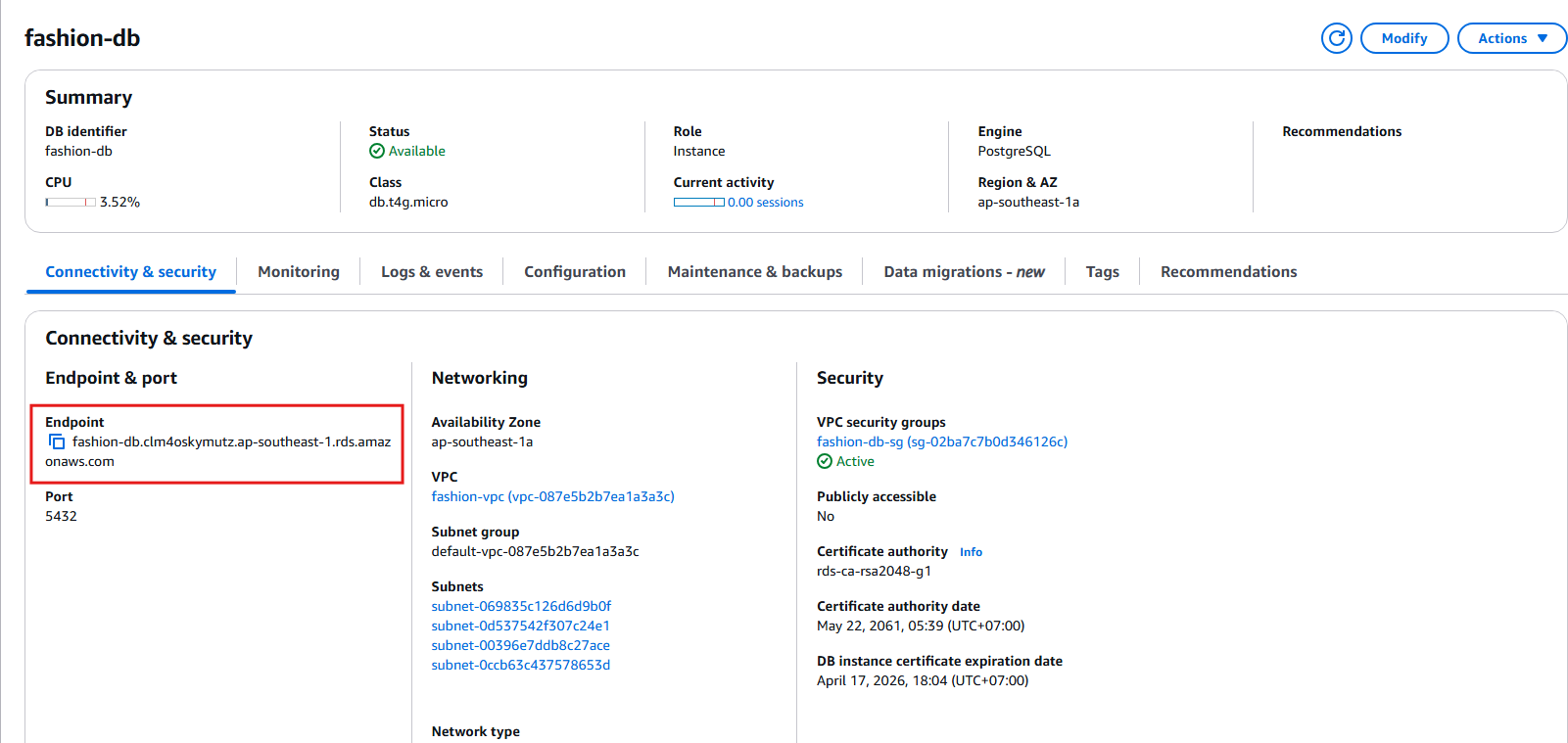The height and width of the screenshot is (743, 1568).
Task: Open the Monitoring tab
Action: point(299,272)
